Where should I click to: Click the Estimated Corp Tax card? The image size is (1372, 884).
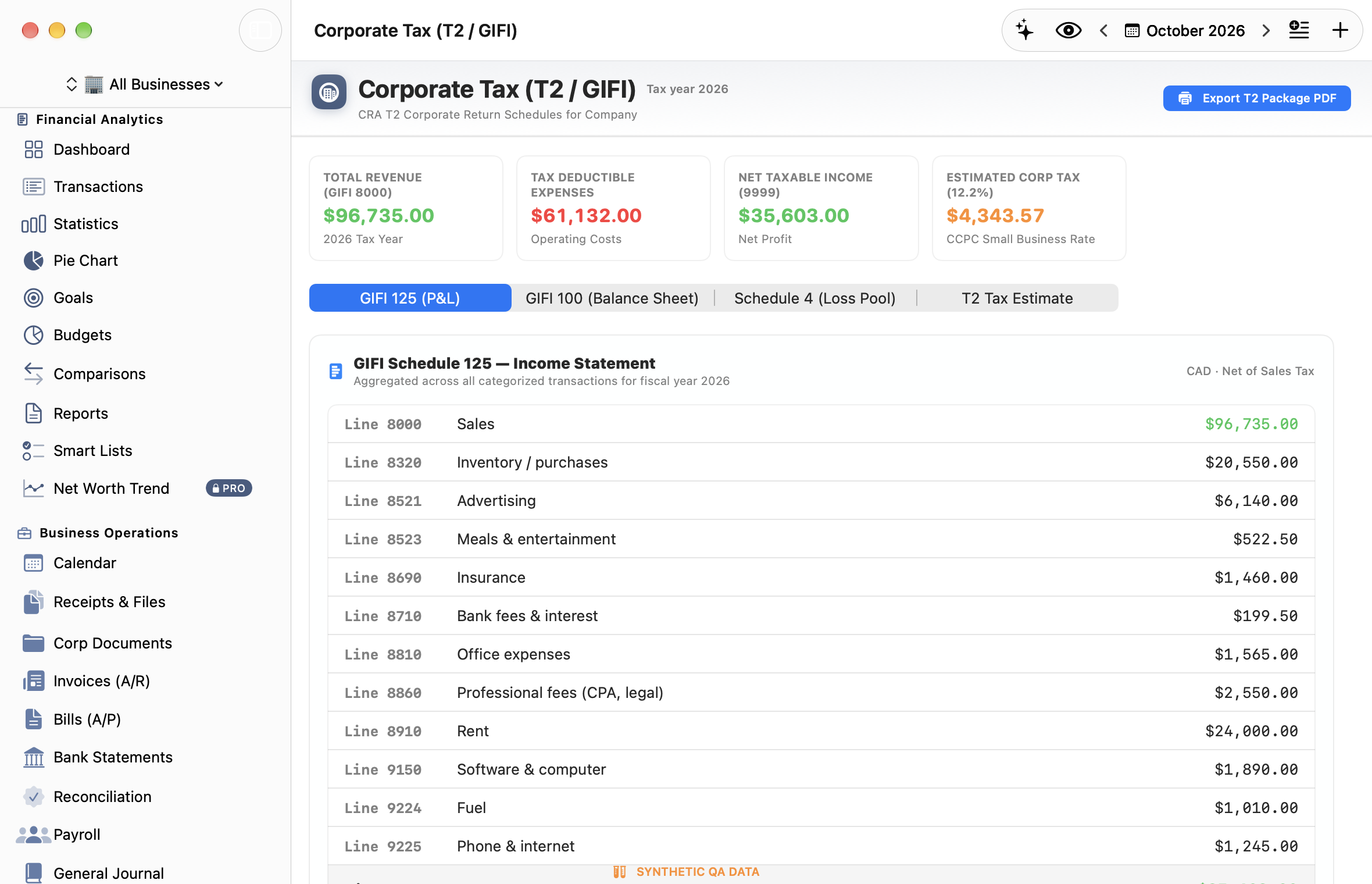click(x=1029, y=208)
